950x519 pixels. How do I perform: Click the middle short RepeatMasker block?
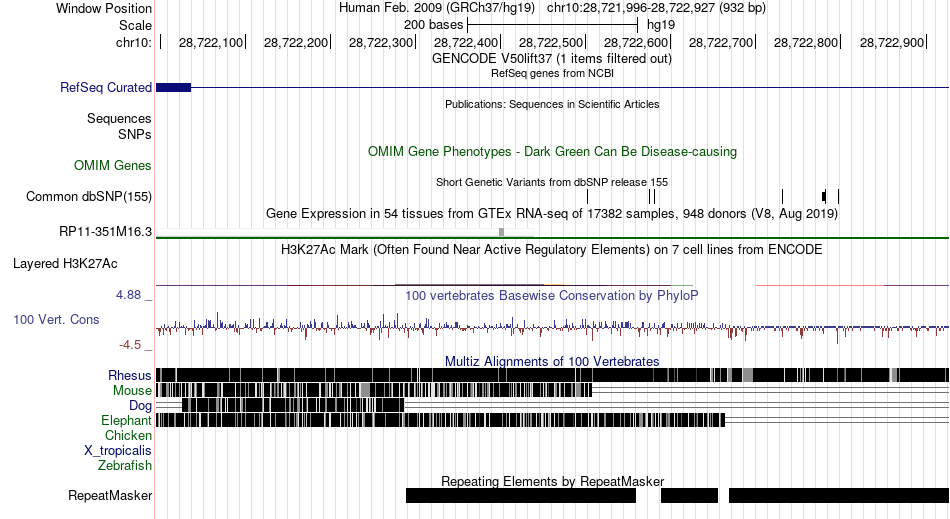pos(689,495)
